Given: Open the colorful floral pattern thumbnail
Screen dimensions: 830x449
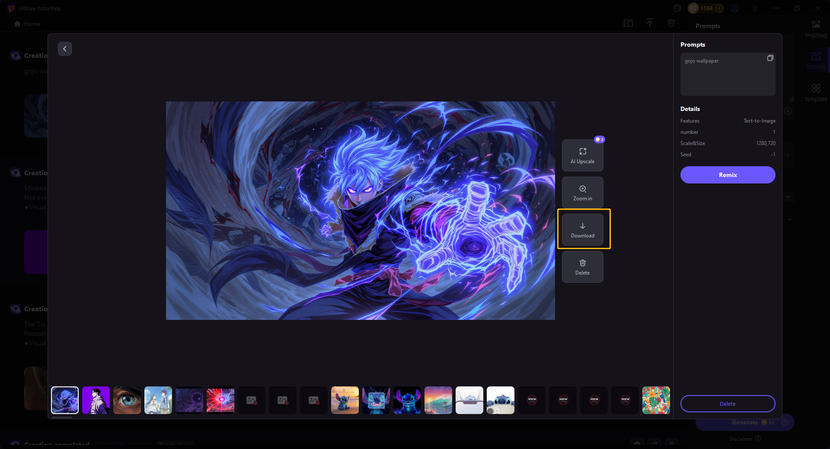Looking at the screenshot, I should click(656, 400).
